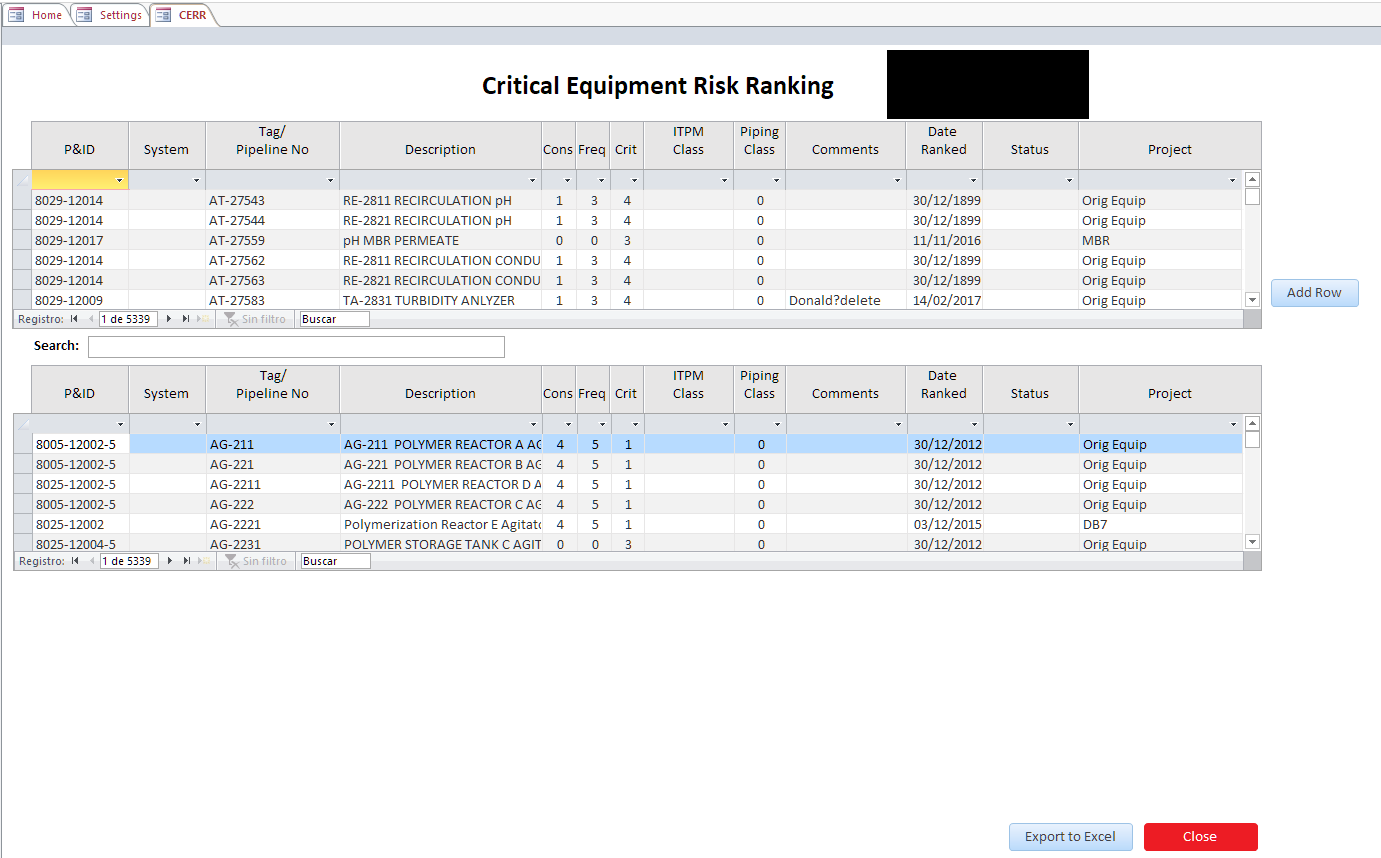Go to next record in top table
This screenshot has height=858, width=1381.
(x=169, y=319)
